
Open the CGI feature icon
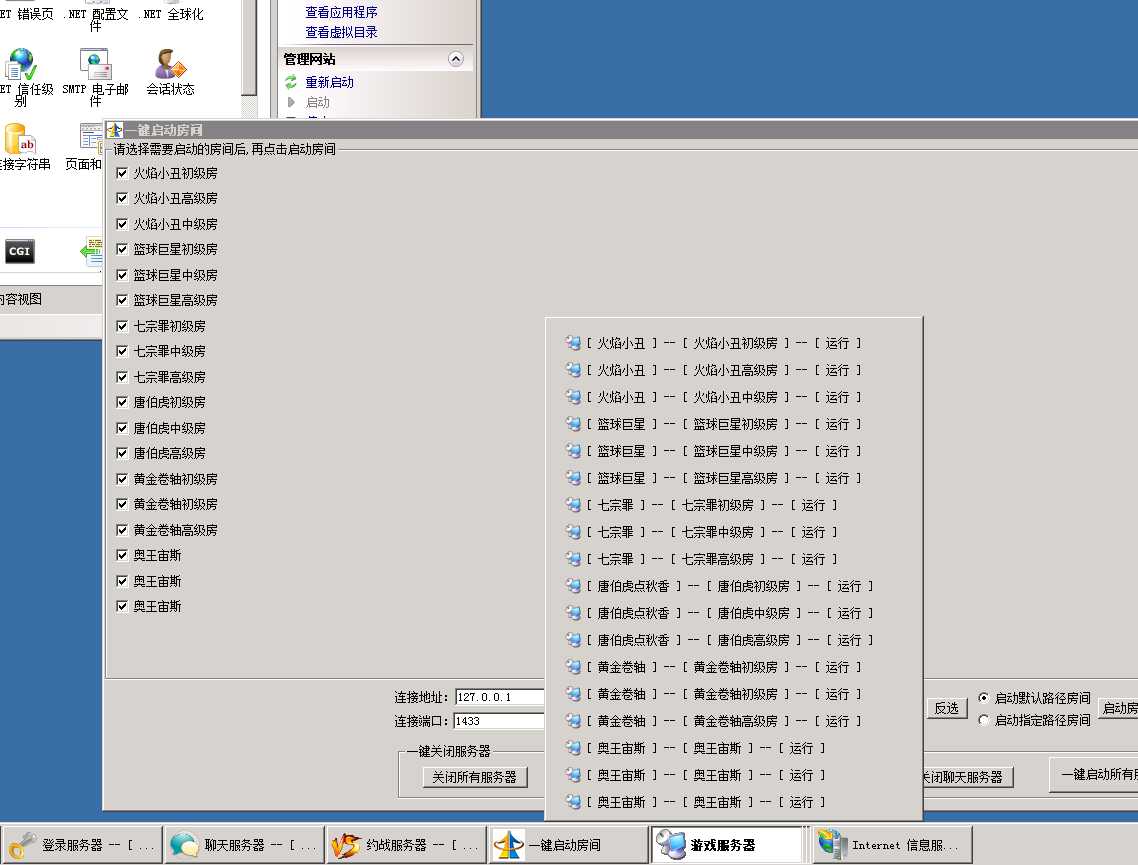[19, 252]
